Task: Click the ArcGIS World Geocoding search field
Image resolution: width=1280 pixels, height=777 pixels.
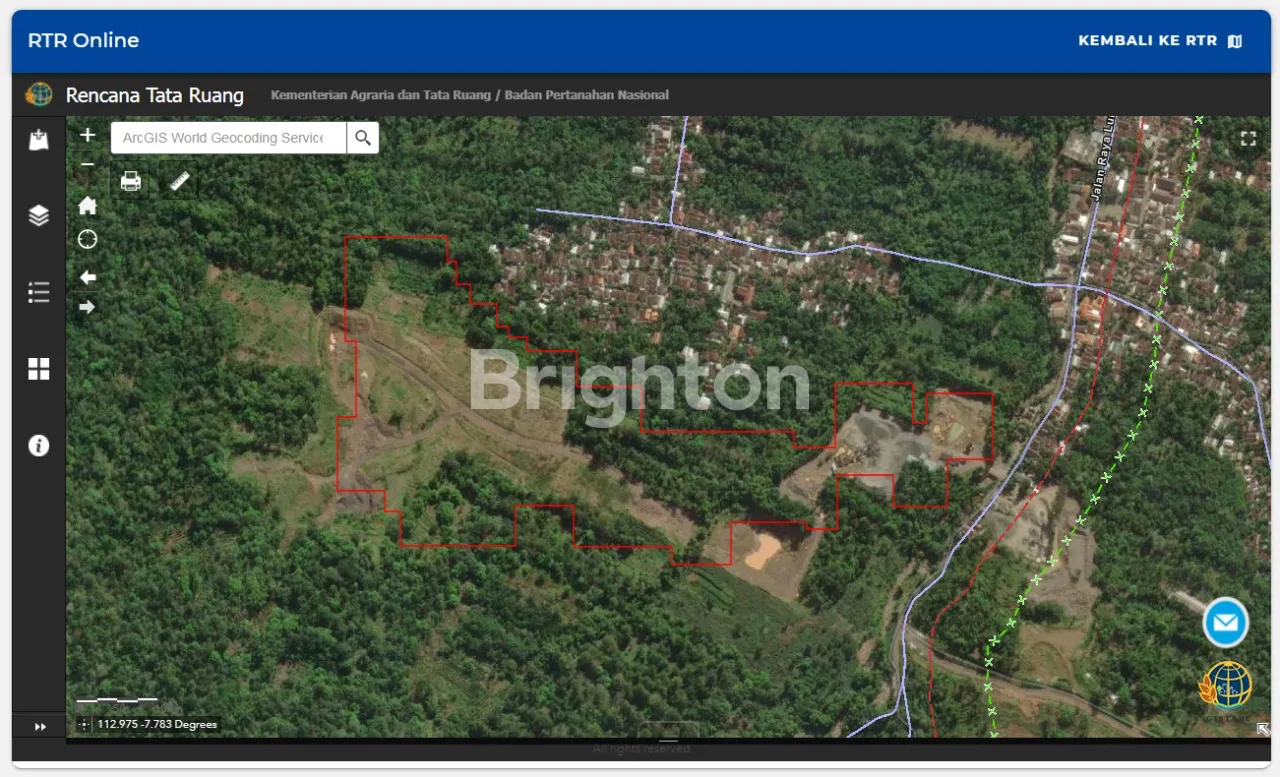Action: pos(228,138)
